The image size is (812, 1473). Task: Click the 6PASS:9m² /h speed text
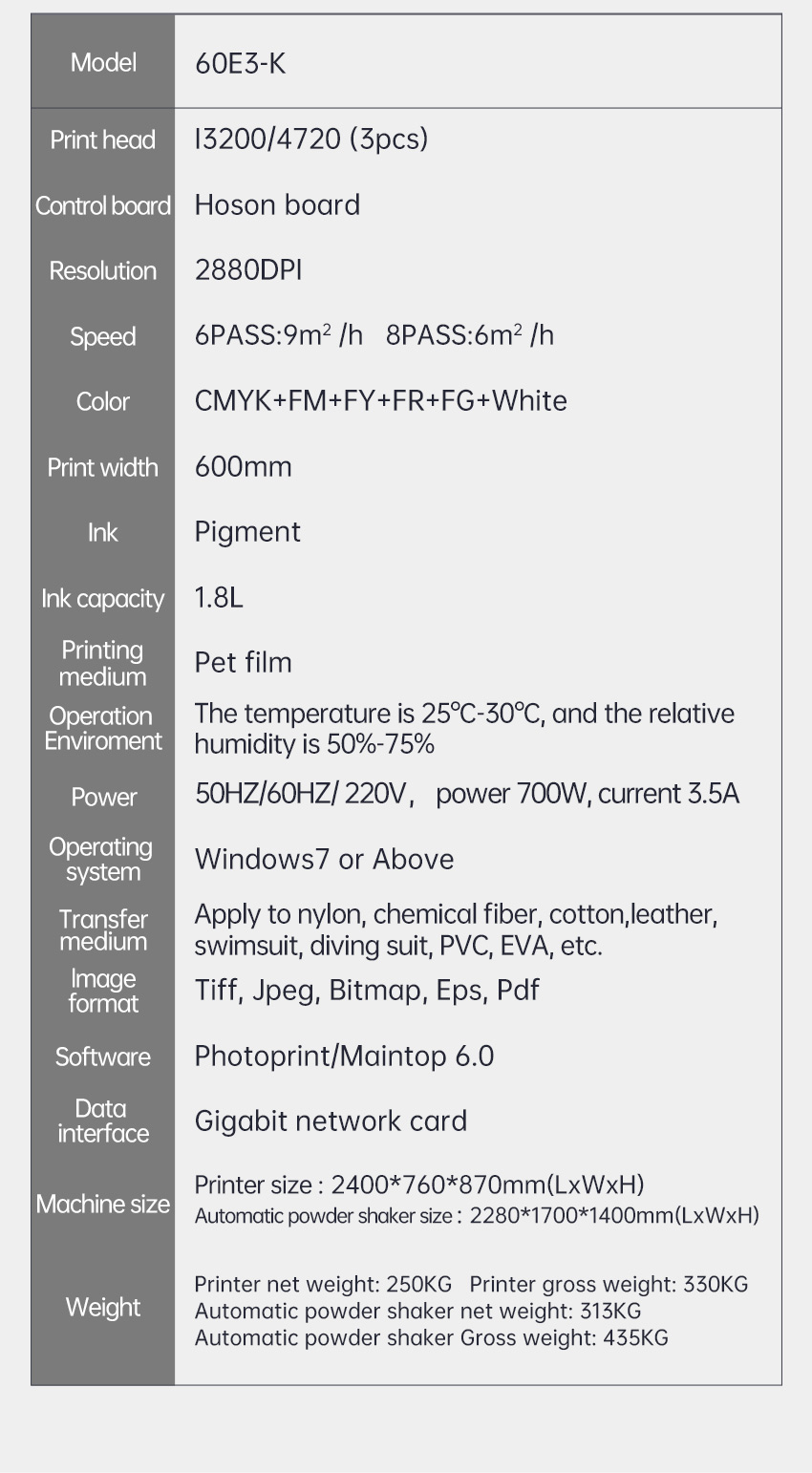click(279, 335)
